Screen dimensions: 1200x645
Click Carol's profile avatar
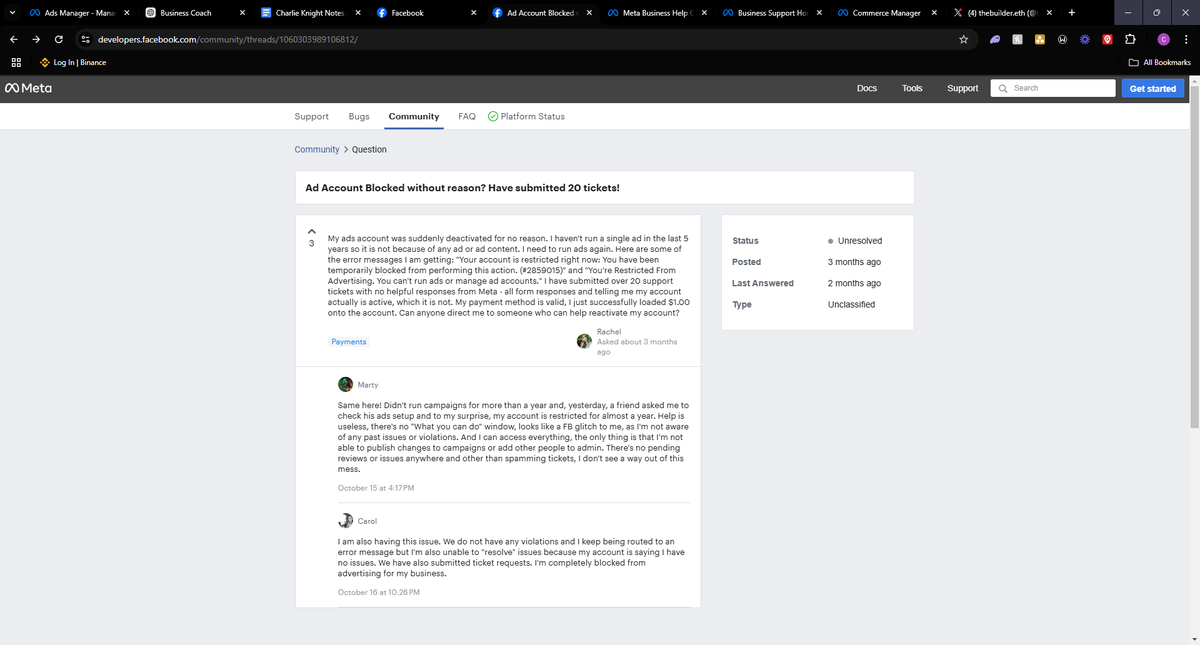pos(345,520)
